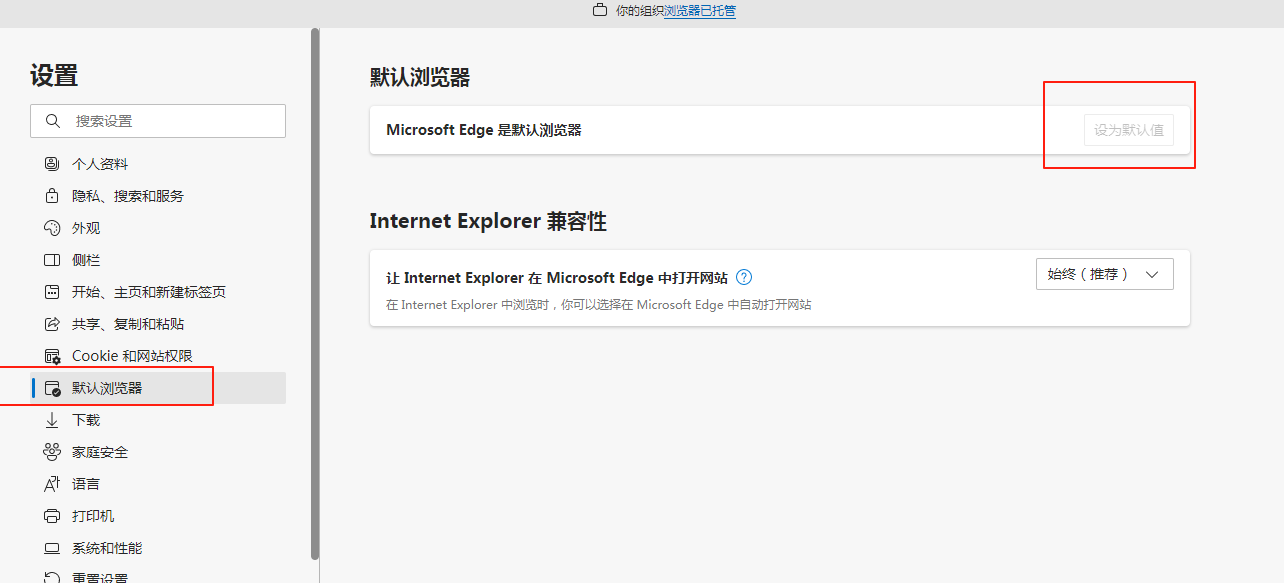Click the Sidebar (侧栏) panel icon
Screen dimensions: 1284x583
(x=53, y=260)
